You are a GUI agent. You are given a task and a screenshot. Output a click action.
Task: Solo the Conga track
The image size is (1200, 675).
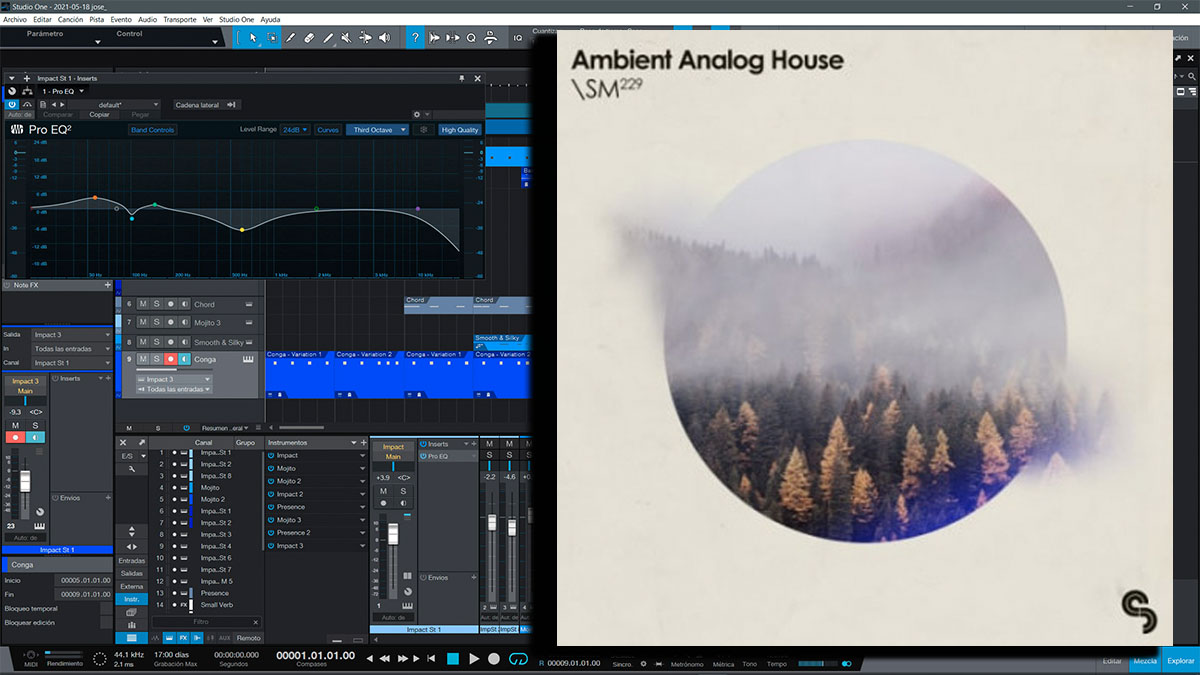157,359
